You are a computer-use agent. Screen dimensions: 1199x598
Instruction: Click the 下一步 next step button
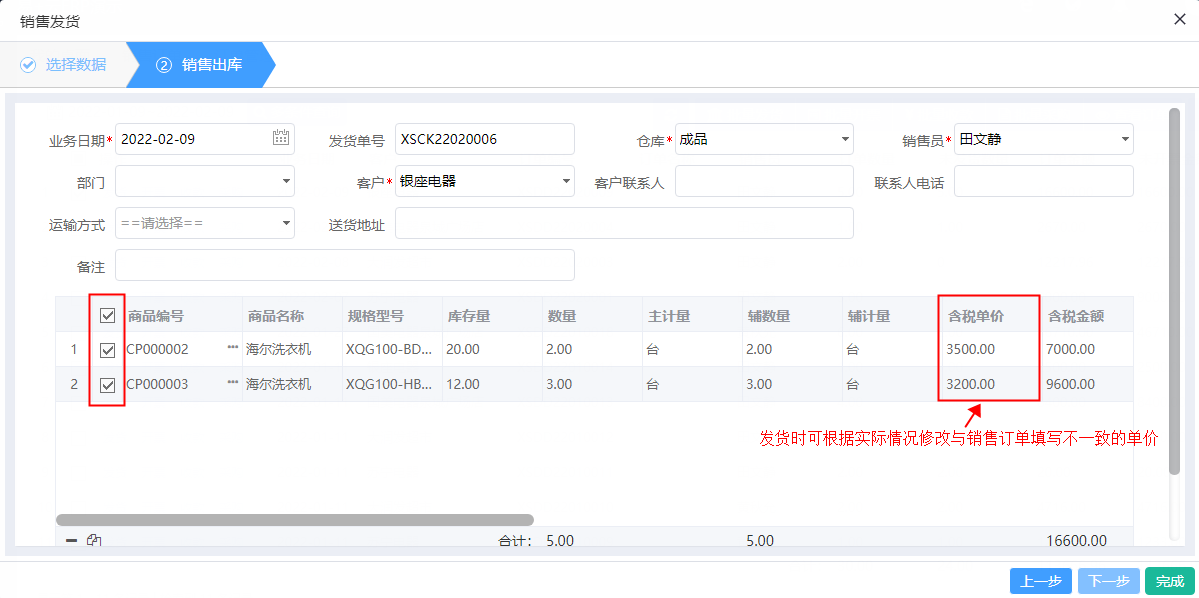[1108, 581]
